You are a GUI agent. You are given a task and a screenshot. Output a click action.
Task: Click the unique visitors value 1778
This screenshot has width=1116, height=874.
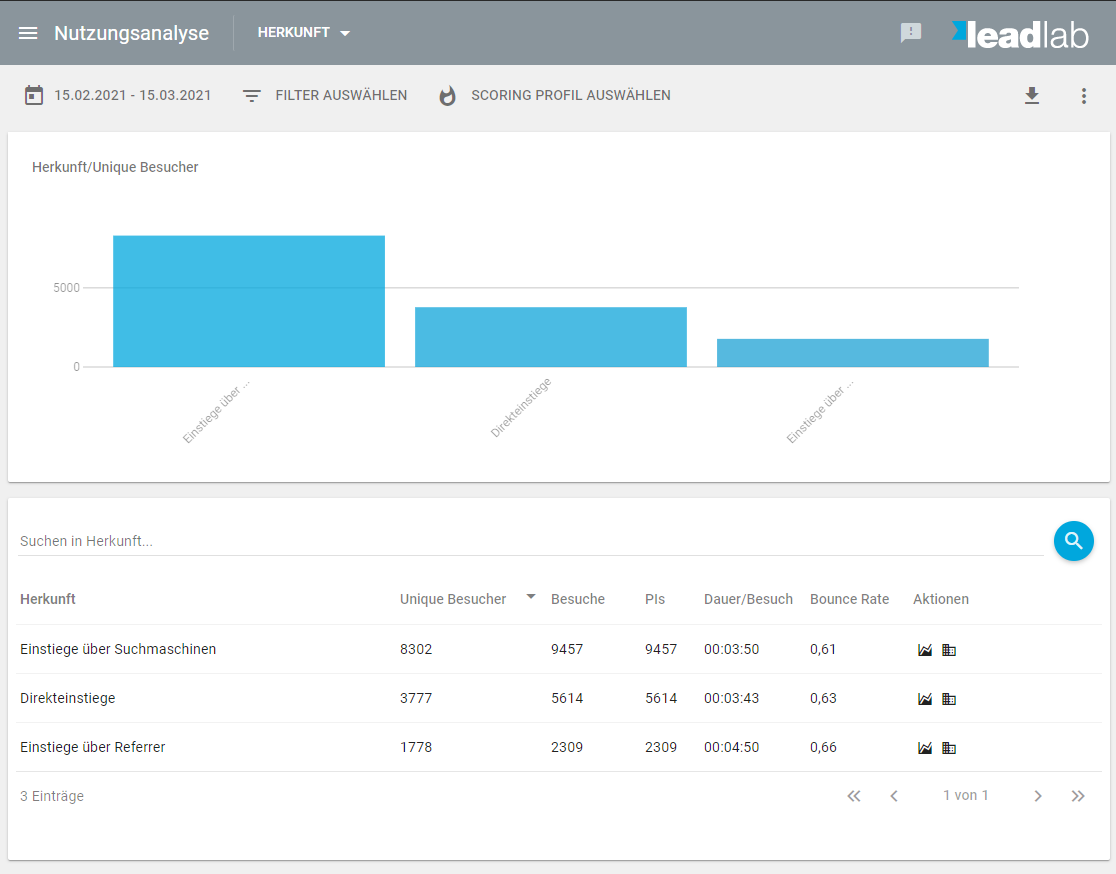pyautogui.click(x=416, y=747)
